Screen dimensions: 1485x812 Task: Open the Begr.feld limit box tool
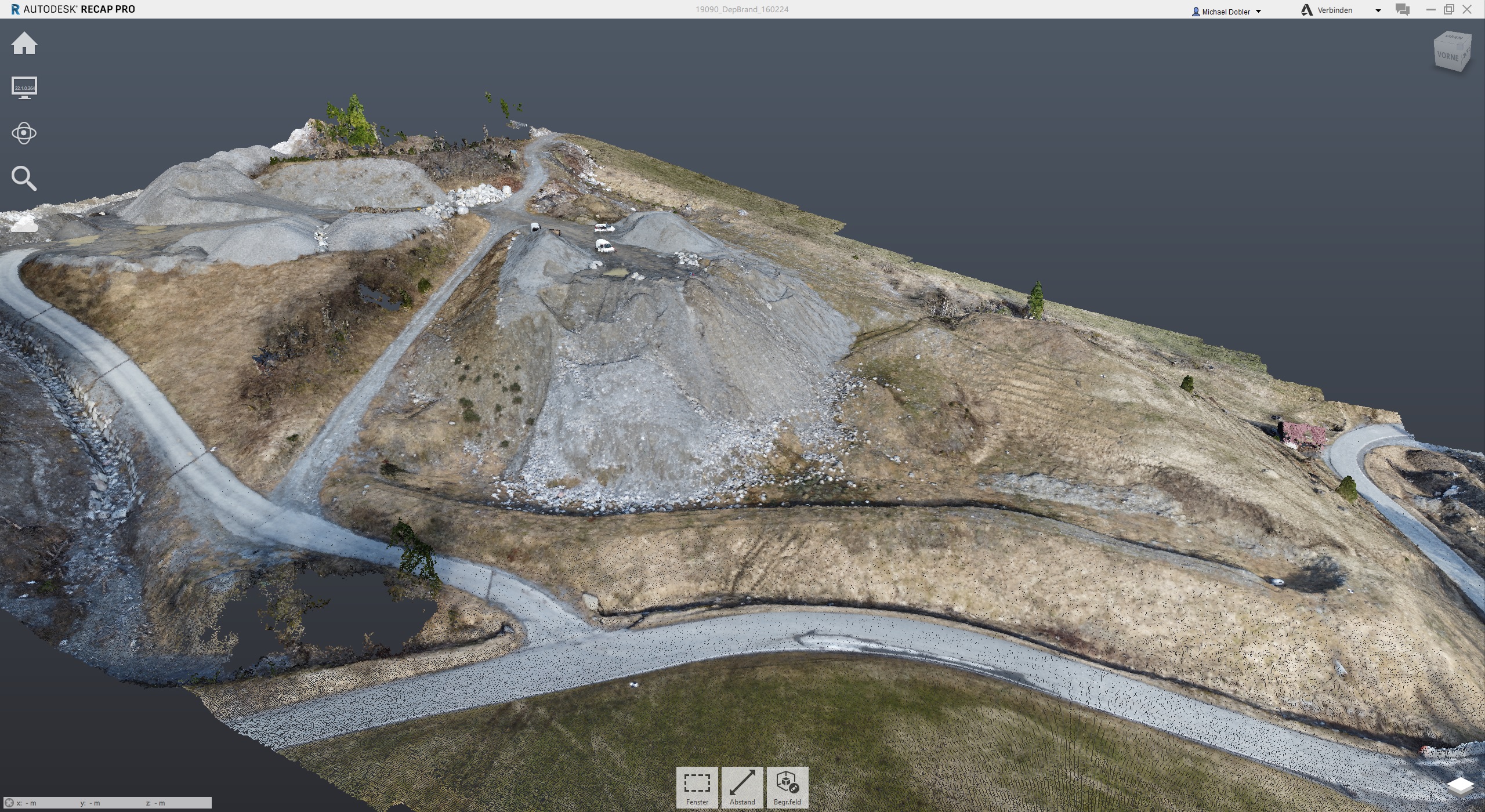point(787,787)
